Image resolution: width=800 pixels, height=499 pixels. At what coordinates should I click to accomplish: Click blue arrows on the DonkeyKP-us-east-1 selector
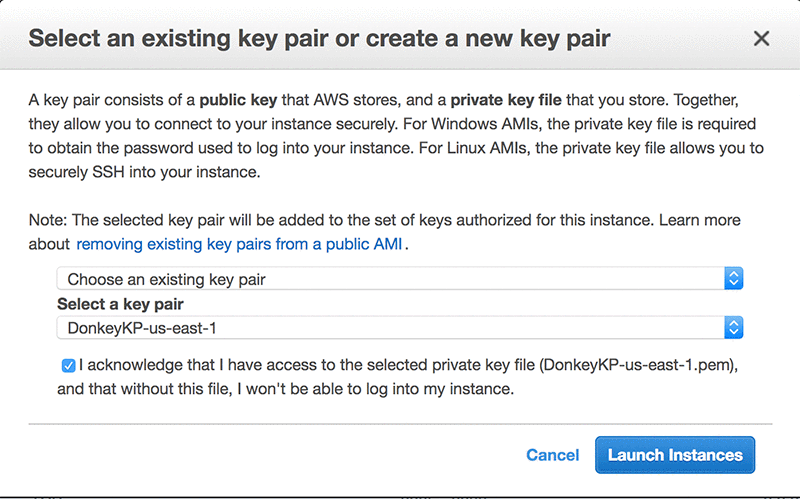pos(733,327)
